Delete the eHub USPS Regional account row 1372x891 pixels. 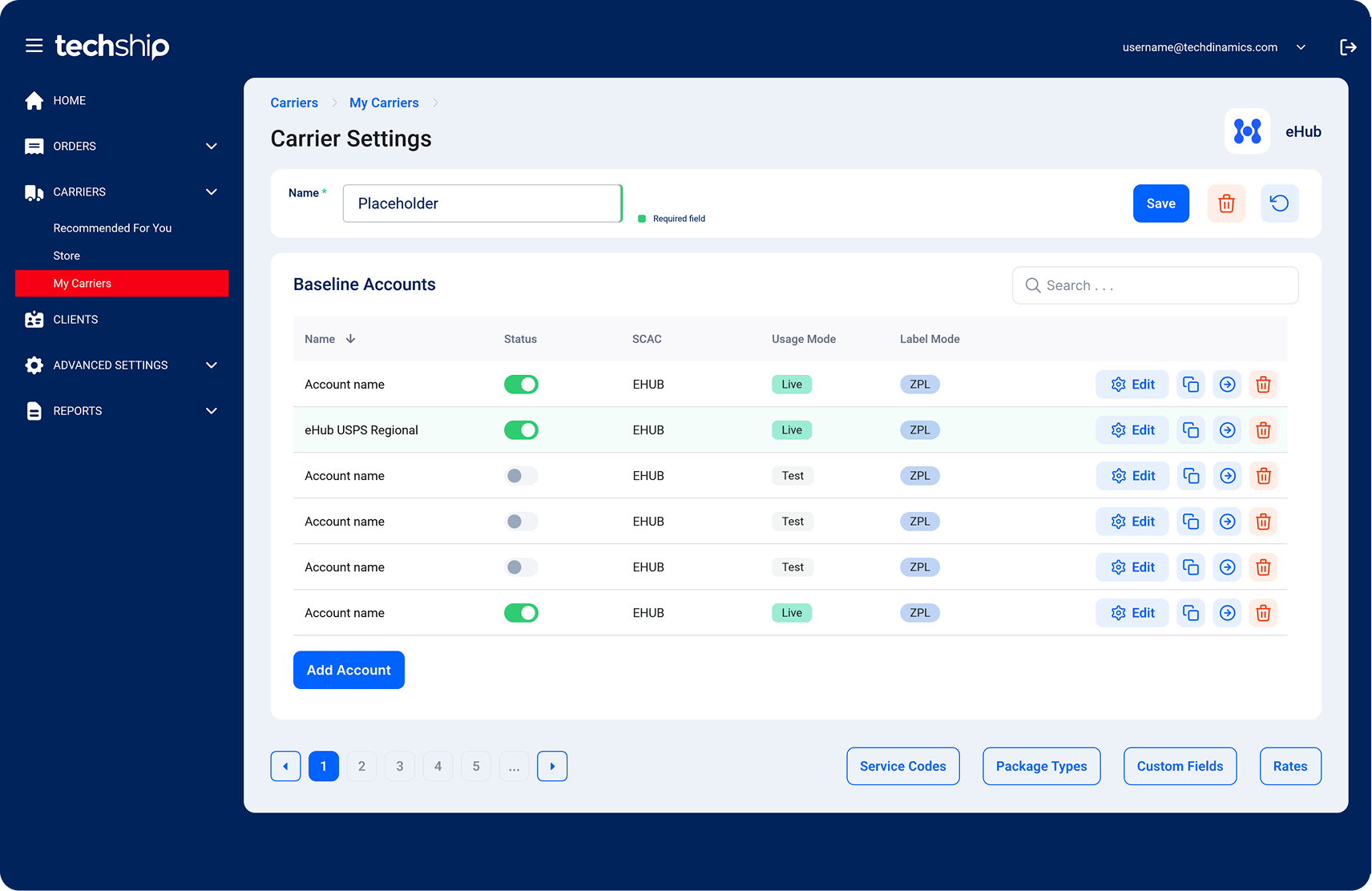pyautogui.click(x=1263, y=429)
